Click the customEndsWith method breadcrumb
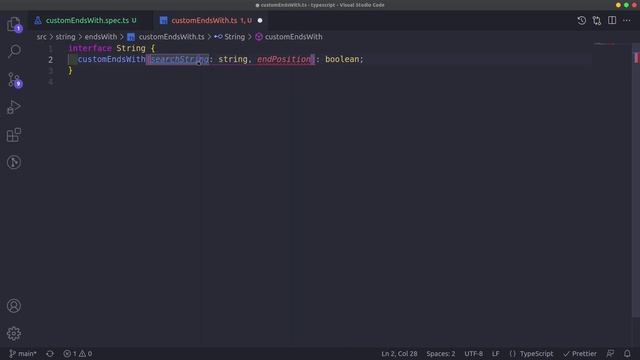 pyautogui.click(x=289, y=37)
